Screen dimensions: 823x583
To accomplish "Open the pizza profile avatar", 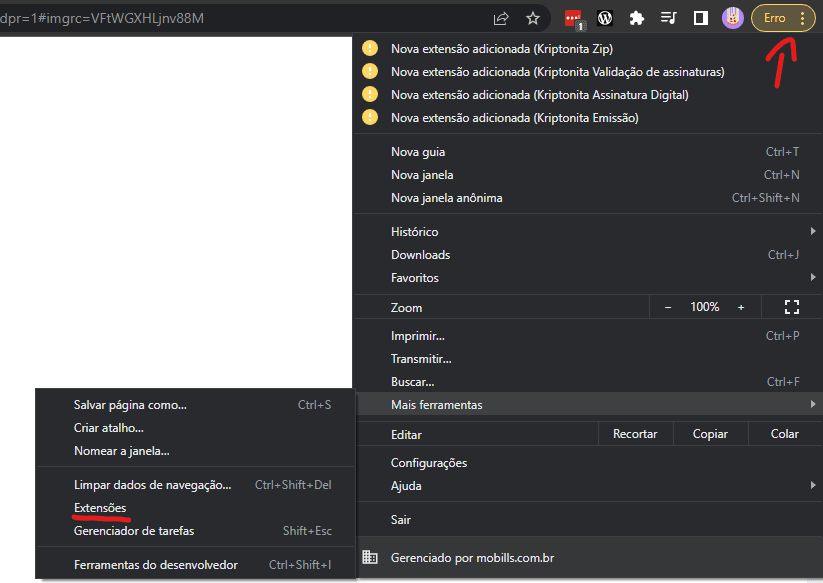I will (733, 18).
